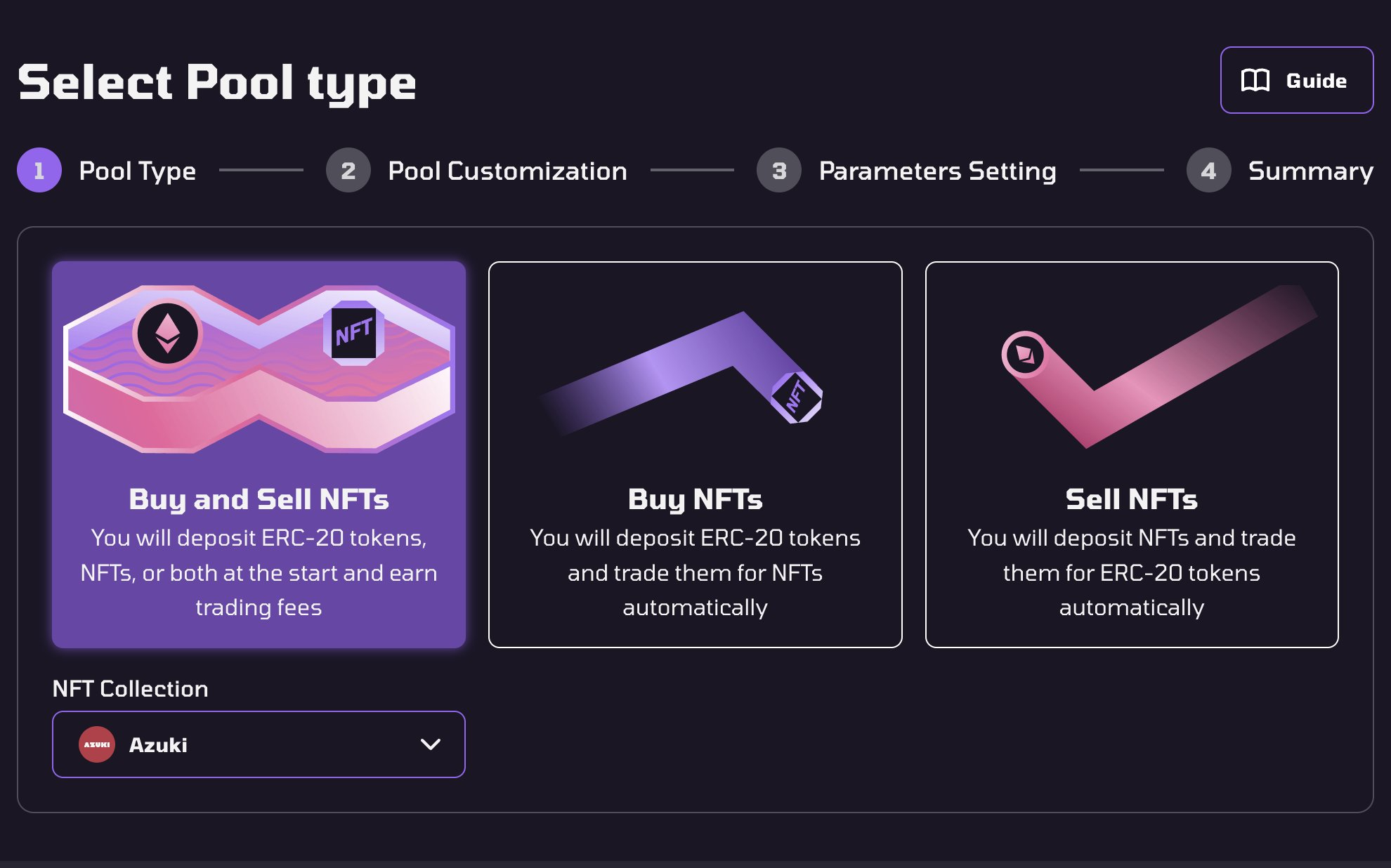This screenshot has width=1391, height=868.
Task: Expand the NFT Collection dropdown chevron
Action: point(430,744)
